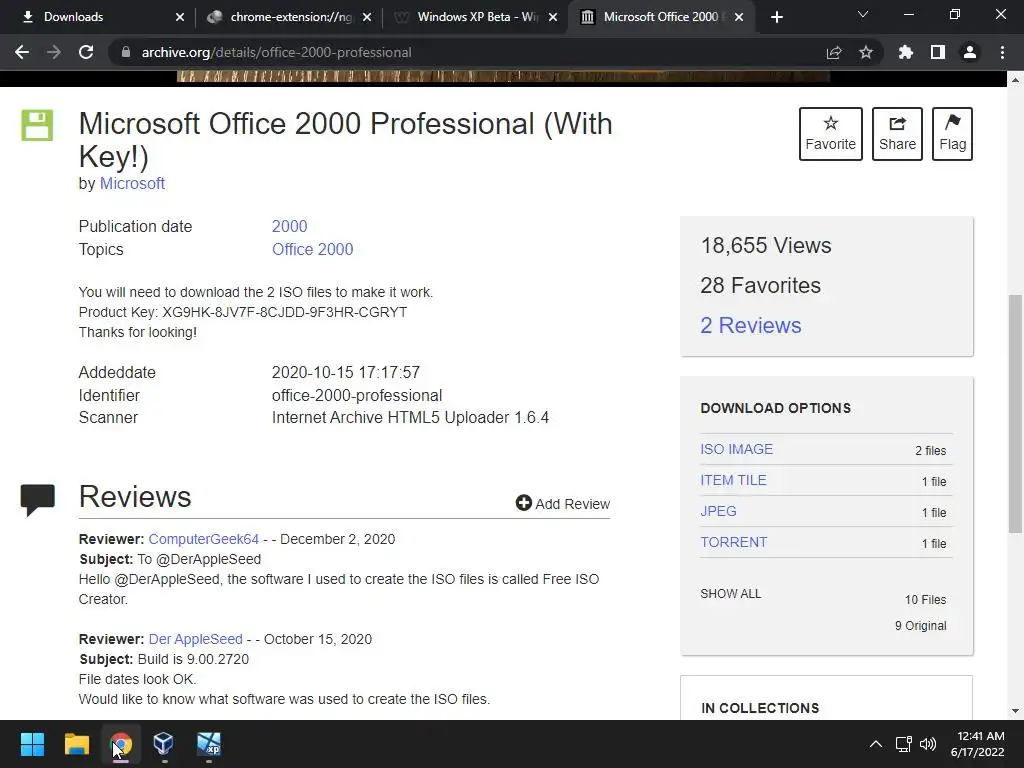Viewport: 1024px width, 768px height.
Task: Follow the 2000 publication date link
Action: click(289, 226)
